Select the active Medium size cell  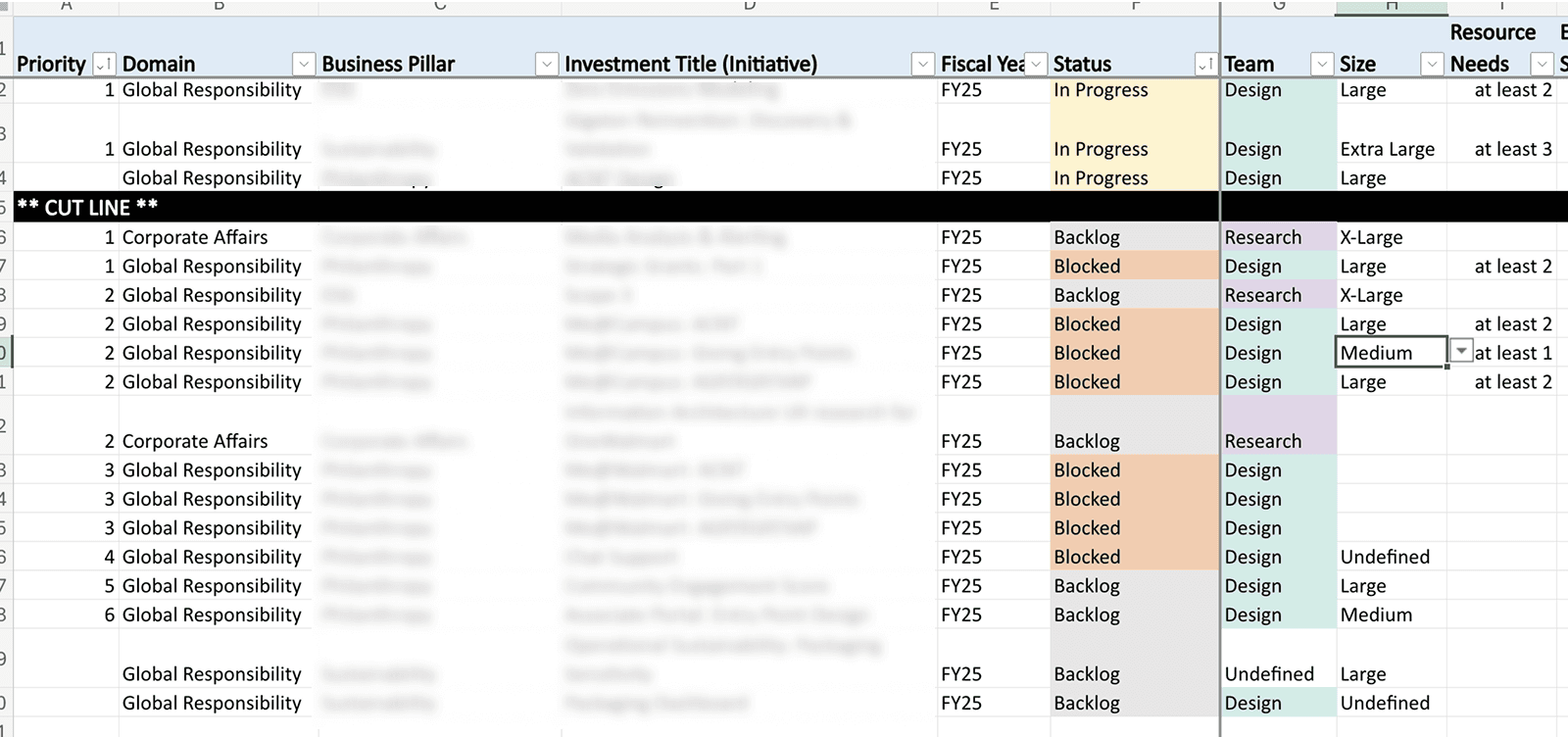[x=1392, y=353]
